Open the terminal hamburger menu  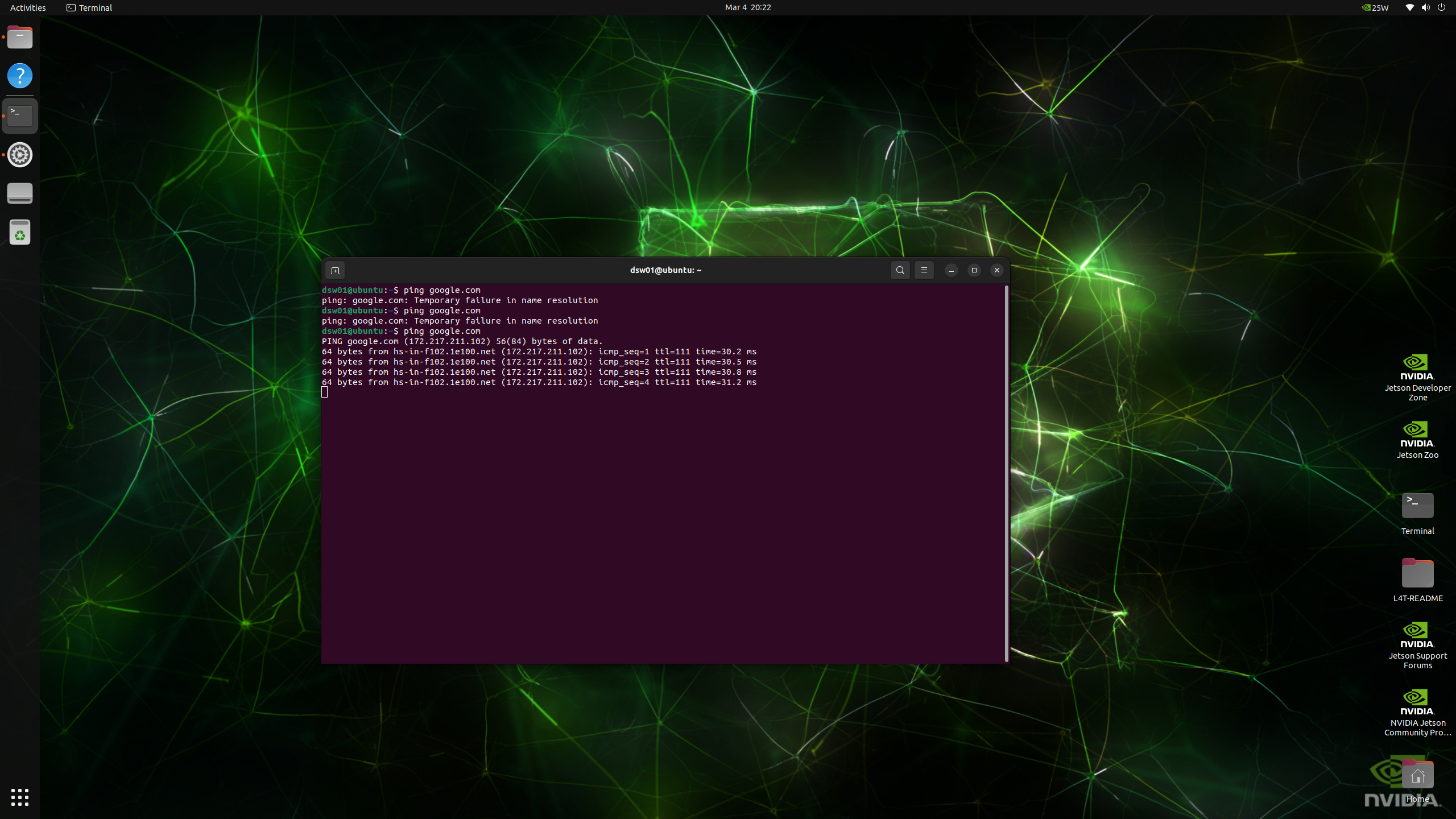coord(924,270)
